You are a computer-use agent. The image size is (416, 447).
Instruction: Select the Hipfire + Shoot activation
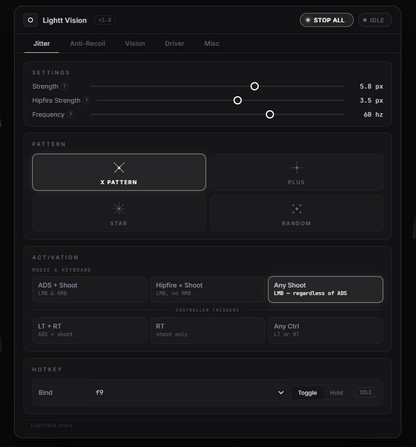[x=208, y=289]
